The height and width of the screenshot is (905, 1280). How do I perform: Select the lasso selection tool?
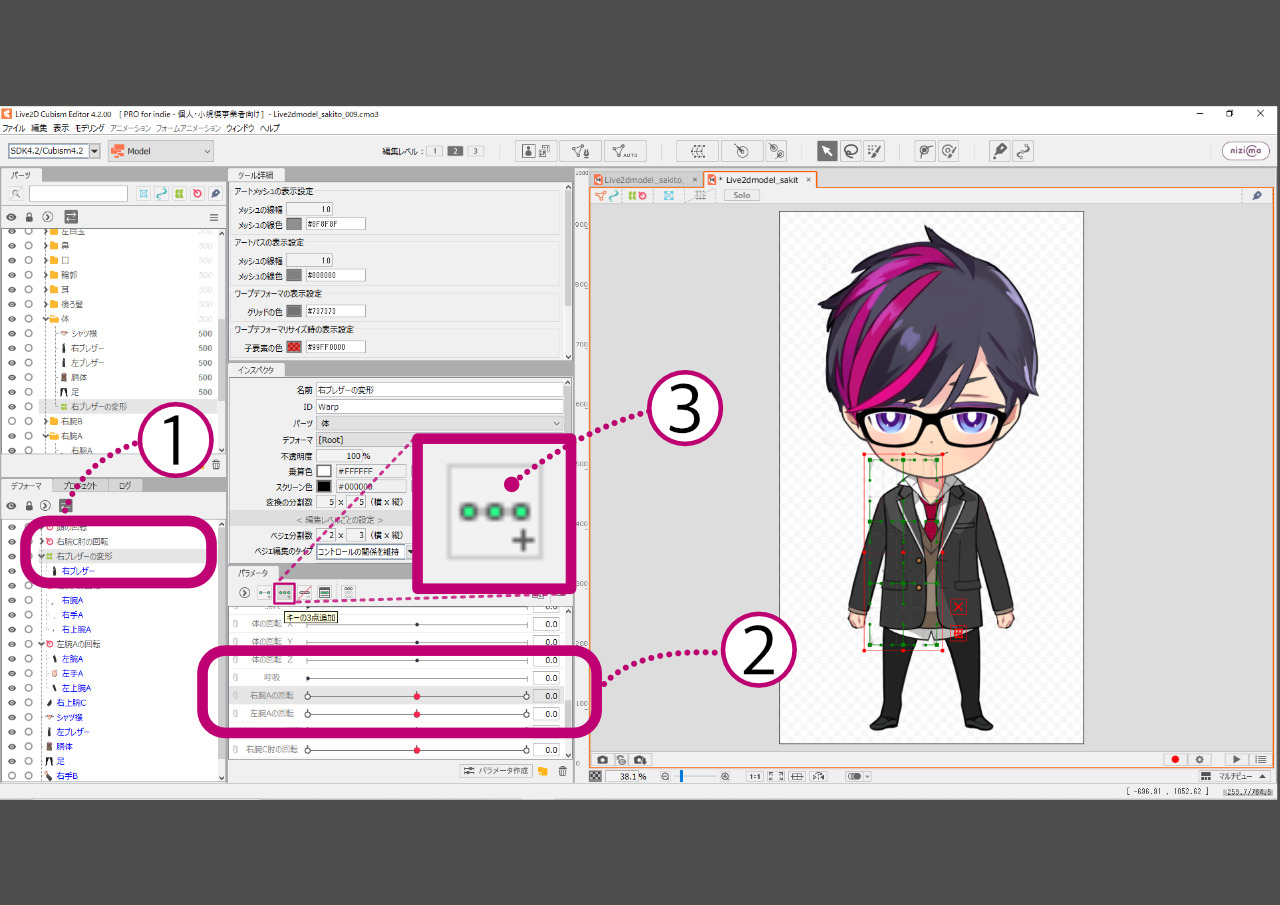pos(851,151)
